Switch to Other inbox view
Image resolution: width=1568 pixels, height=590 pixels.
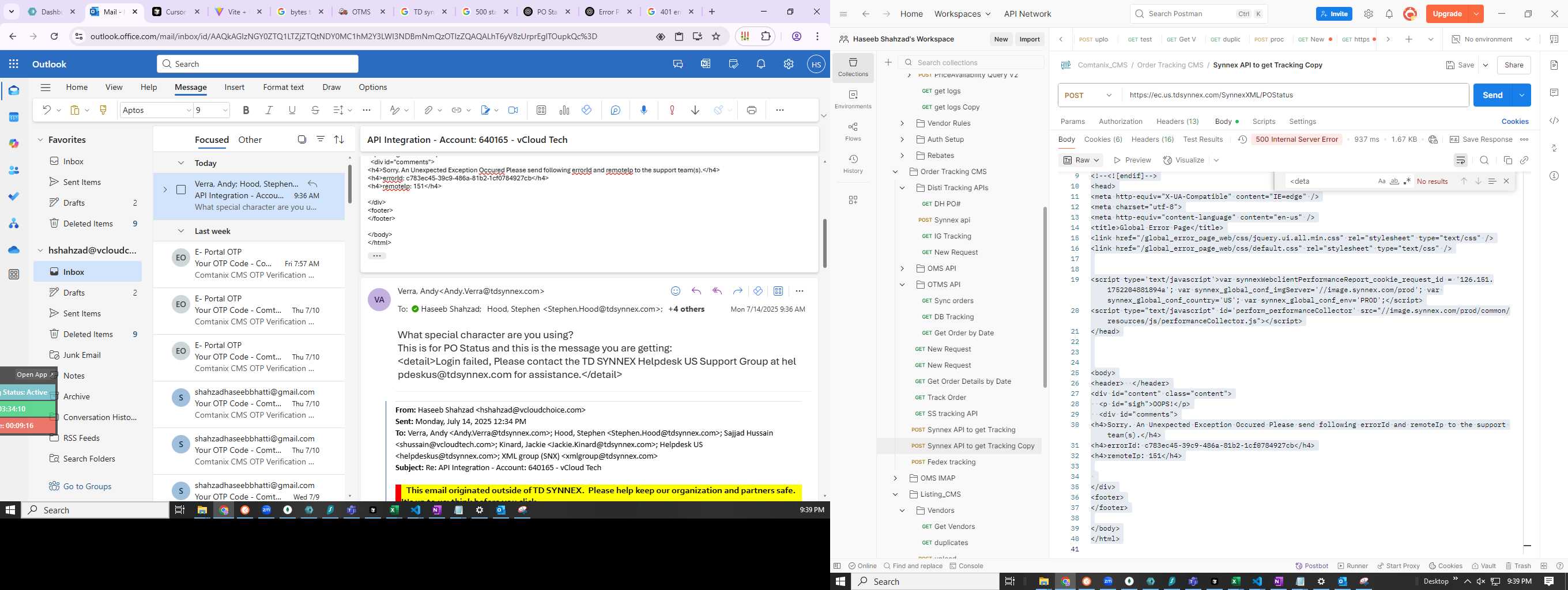[x=250, y=140]
